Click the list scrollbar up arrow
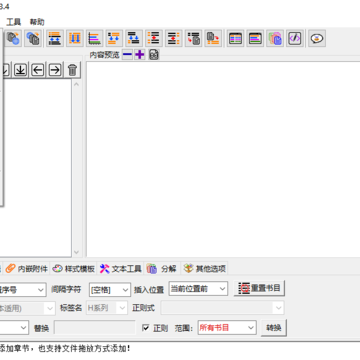360x360 pixels. (x=76, y=84)
